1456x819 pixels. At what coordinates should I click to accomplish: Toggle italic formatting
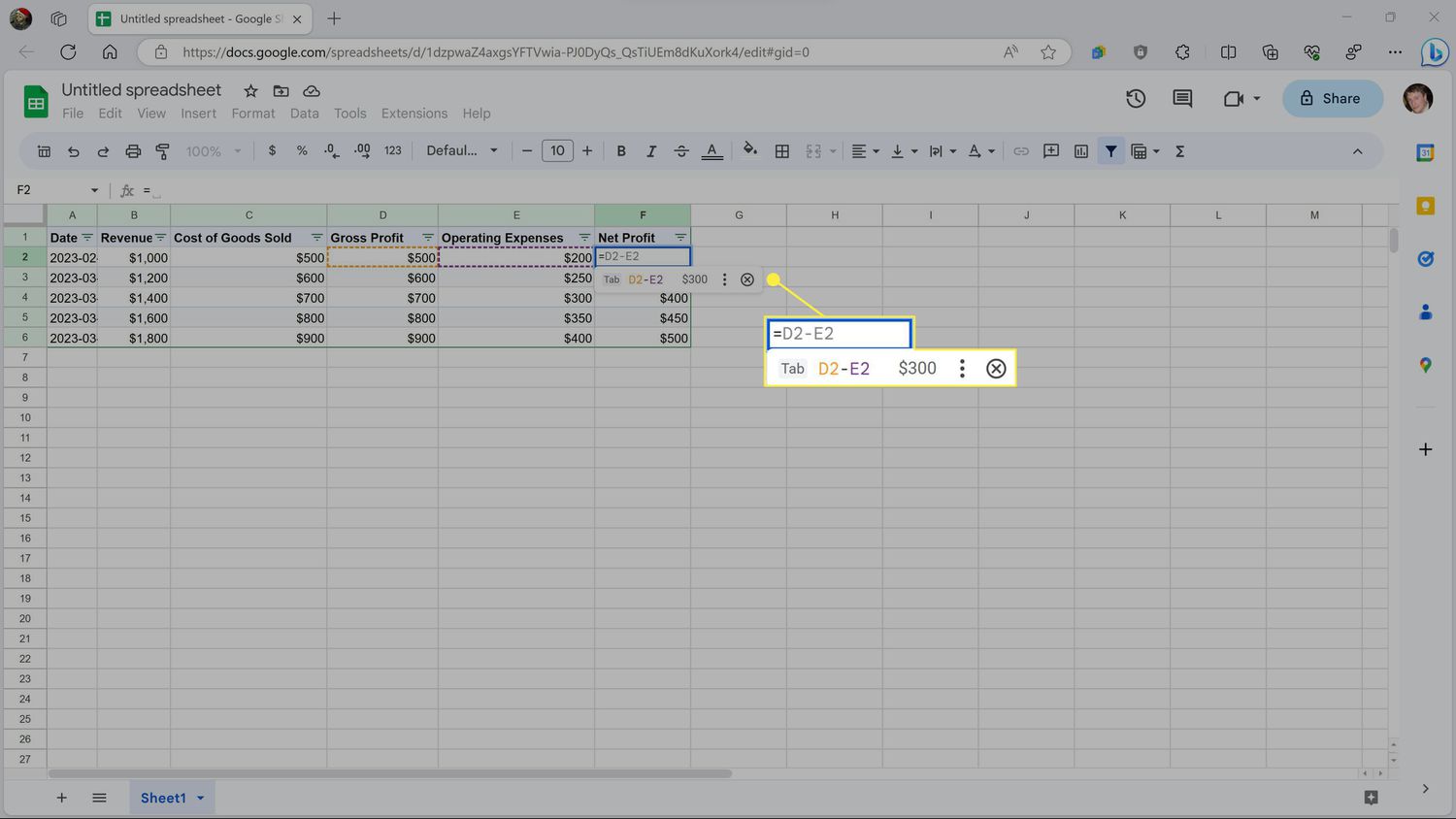click(651, 151)
